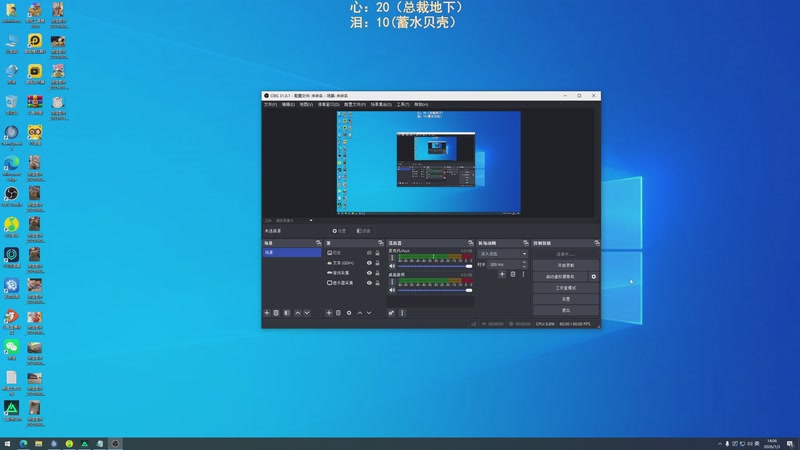Open the 配置文件(P) menu
The image size is (800, 450).
tap(355, 104)
